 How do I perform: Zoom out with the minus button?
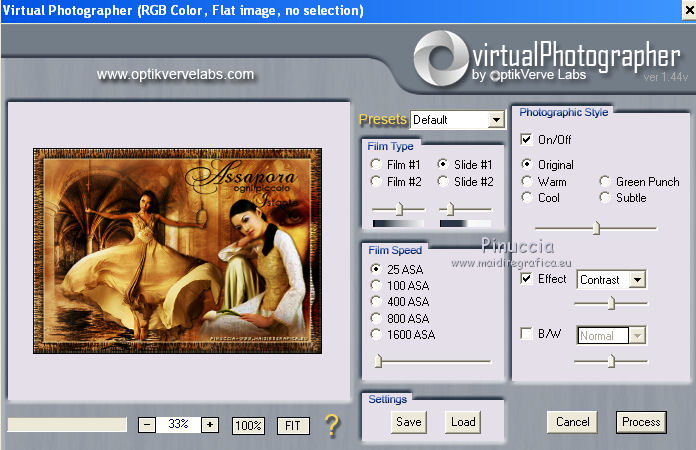(146, 425)
